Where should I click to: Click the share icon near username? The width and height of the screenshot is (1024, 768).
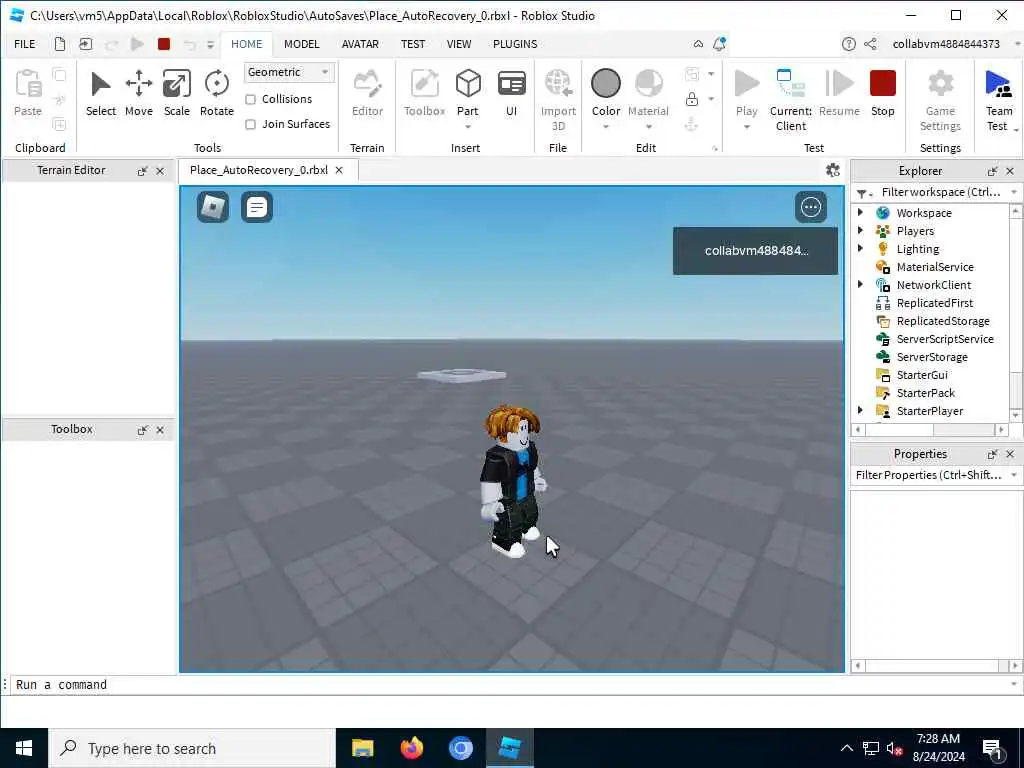[870, 44]
